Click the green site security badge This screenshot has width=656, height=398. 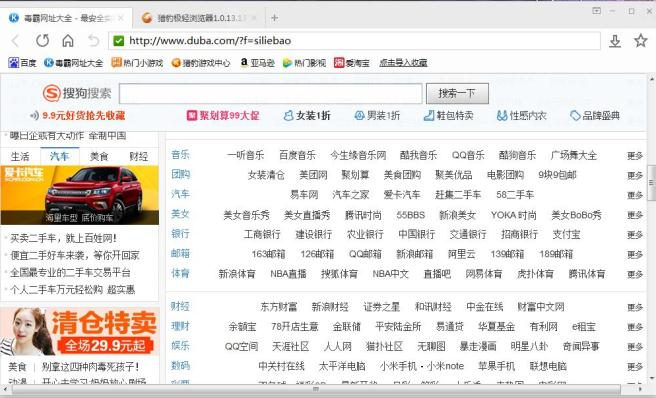pyautogui.click(x=119, y=41)
